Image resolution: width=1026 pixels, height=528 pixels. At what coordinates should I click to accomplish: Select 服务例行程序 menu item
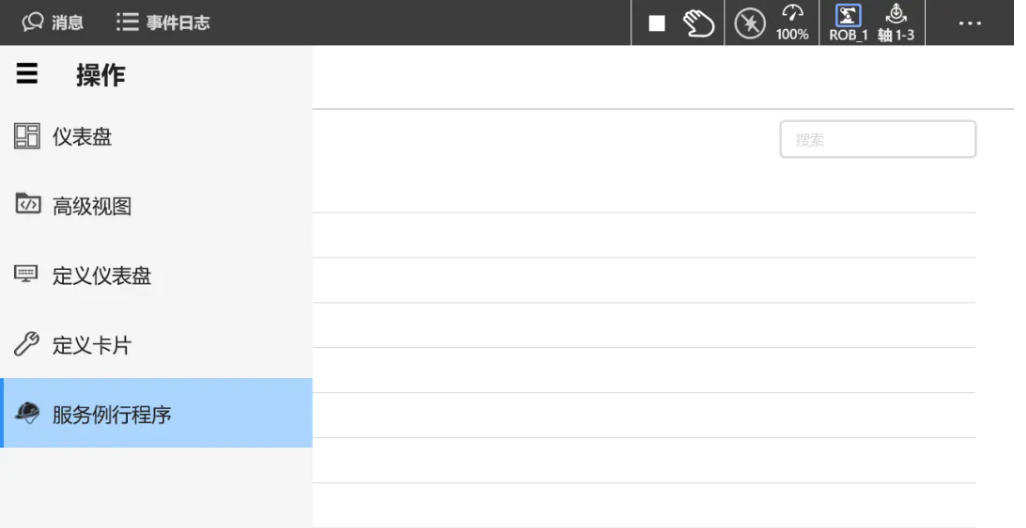click(x=112, y=414)
